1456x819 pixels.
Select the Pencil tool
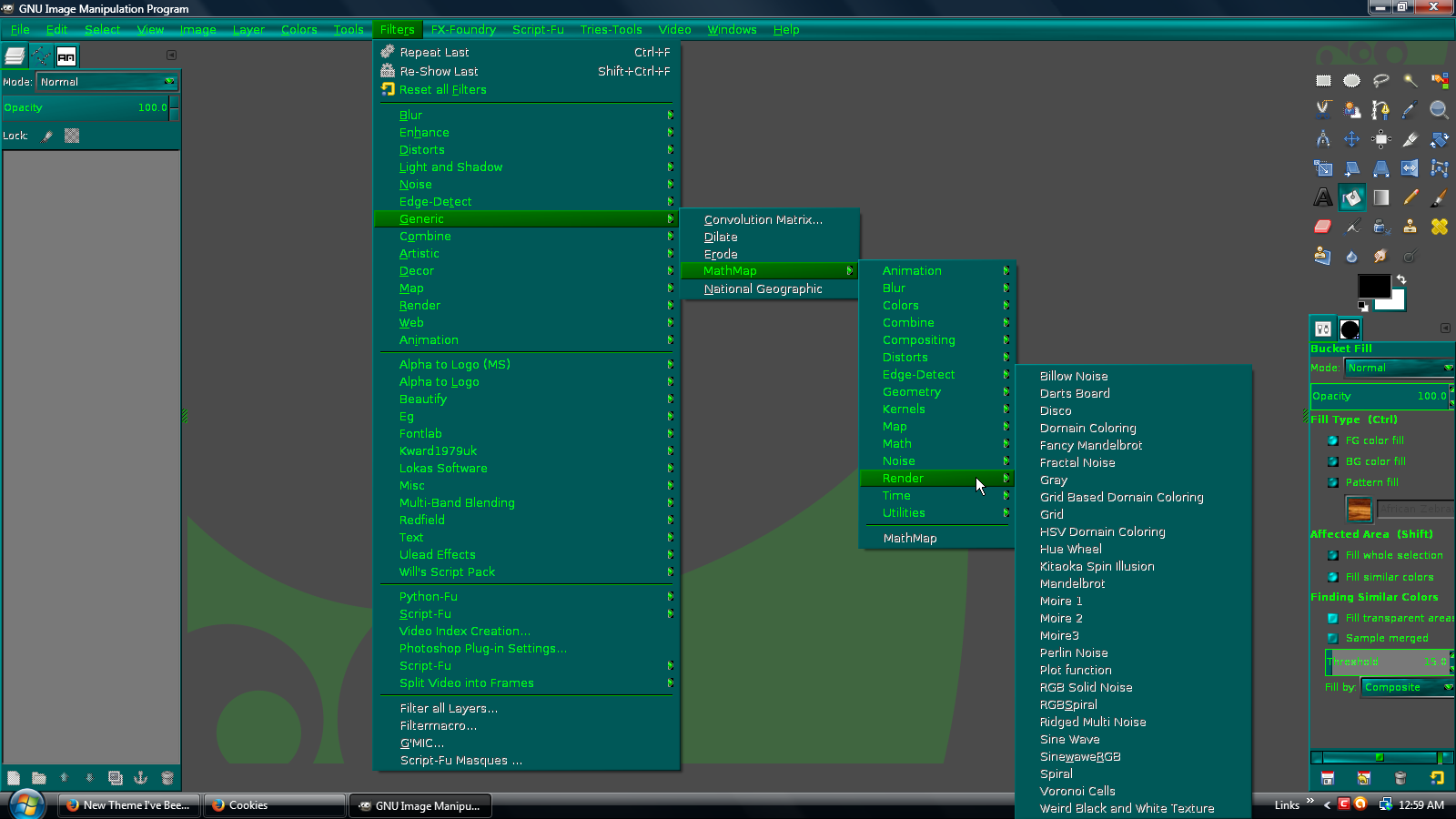[1410, 197]
